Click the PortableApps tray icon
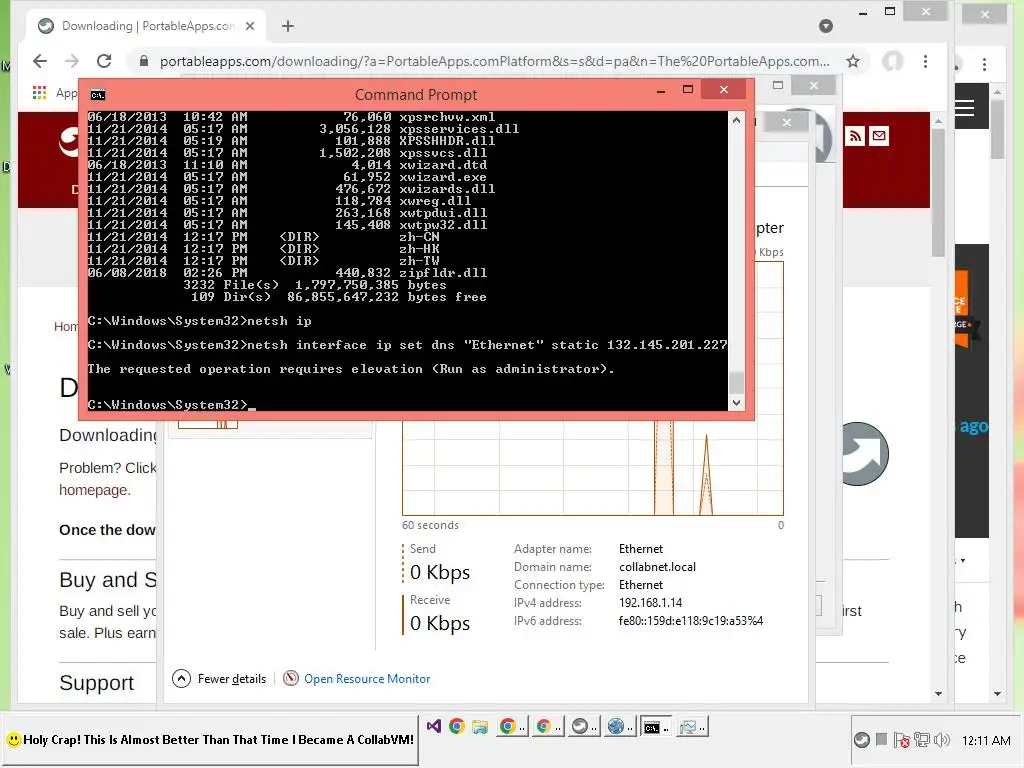1024x768 pixels. [x=862, y=740]
